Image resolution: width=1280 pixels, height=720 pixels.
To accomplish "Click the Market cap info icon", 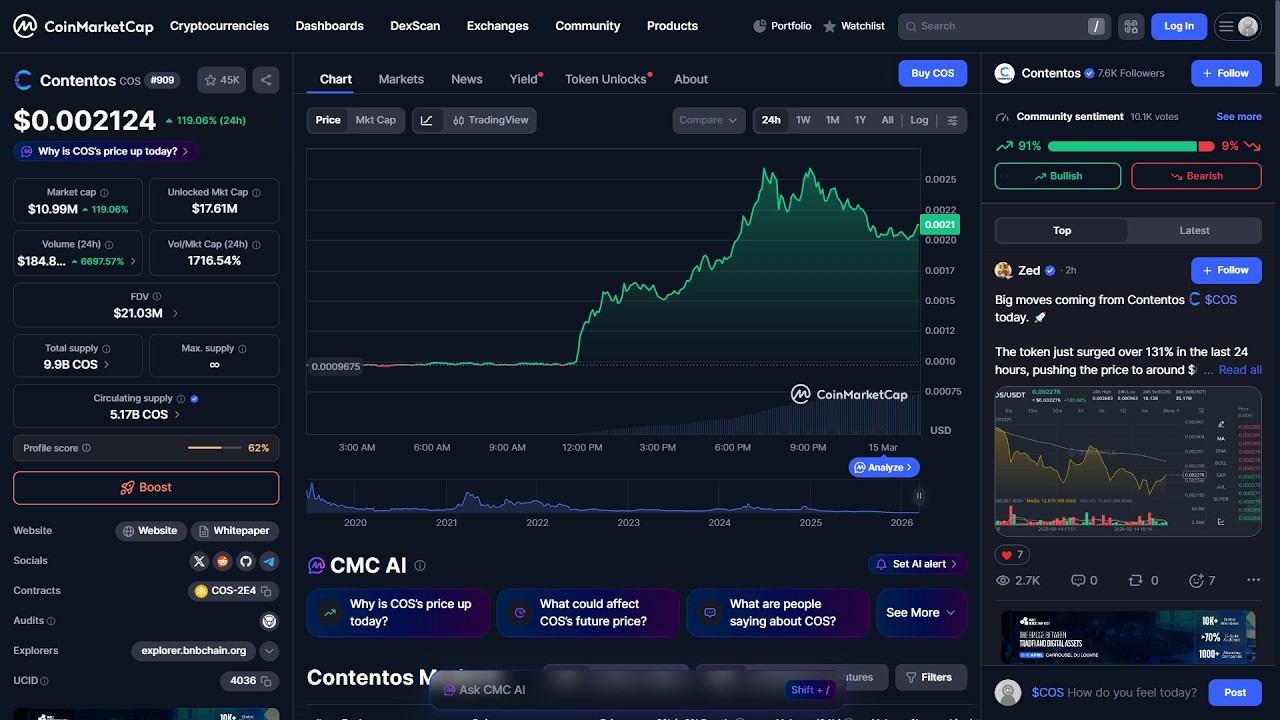I will tap(104, 193).
